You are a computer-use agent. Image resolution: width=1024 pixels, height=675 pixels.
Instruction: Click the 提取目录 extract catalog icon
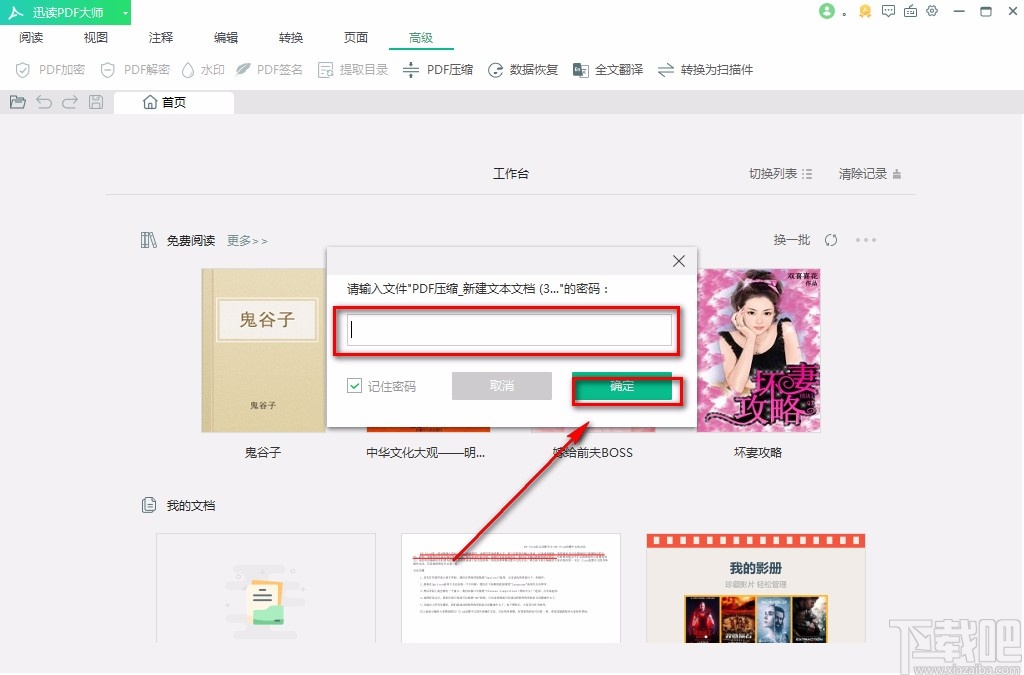tap(352, 70)
